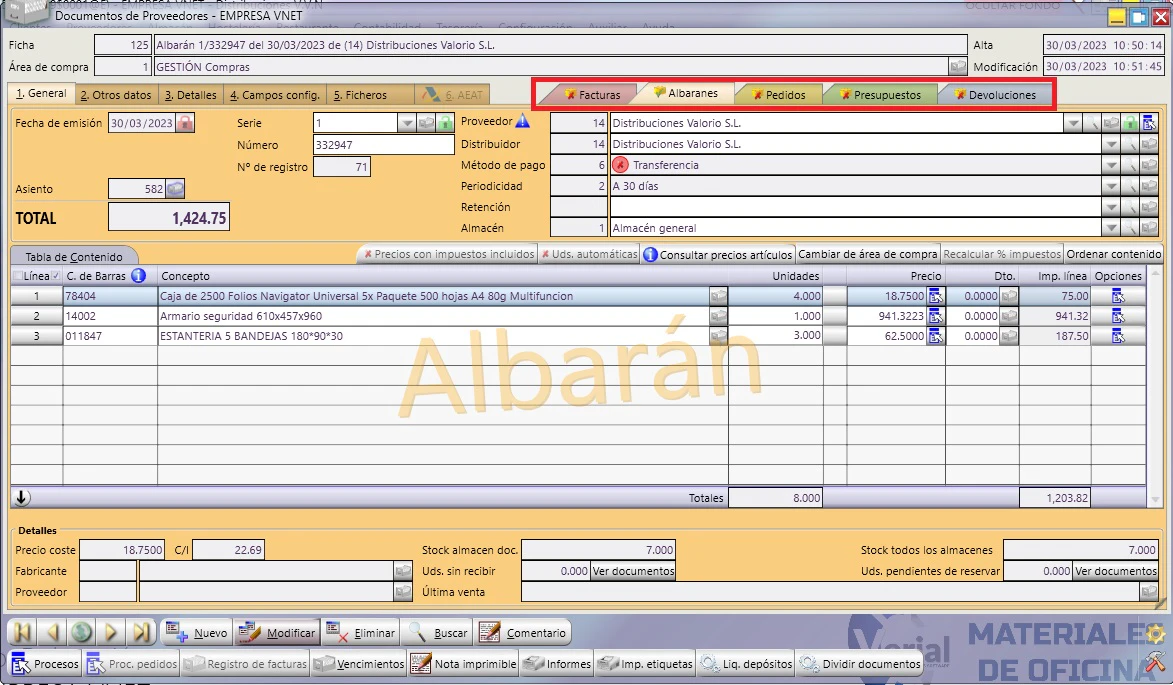Check the Línea header checkbox
Viewport: 1173px width, 685px height.
tap(18, 276)
